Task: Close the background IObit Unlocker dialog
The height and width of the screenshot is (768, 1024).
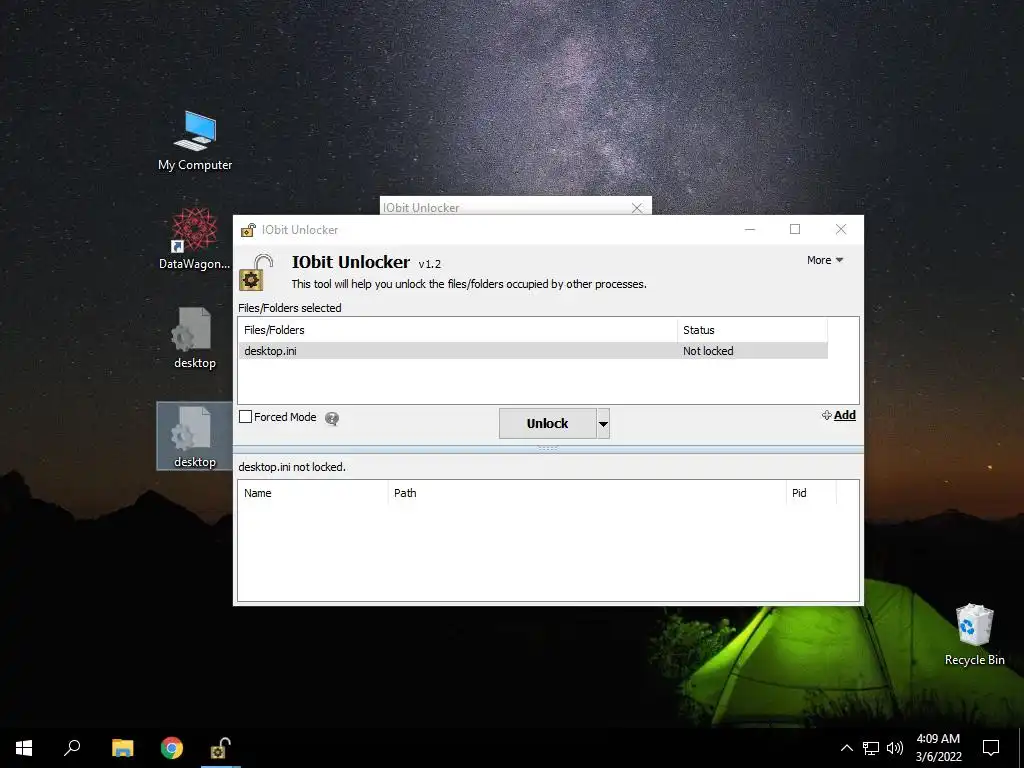Action: [x=637, y=208]
